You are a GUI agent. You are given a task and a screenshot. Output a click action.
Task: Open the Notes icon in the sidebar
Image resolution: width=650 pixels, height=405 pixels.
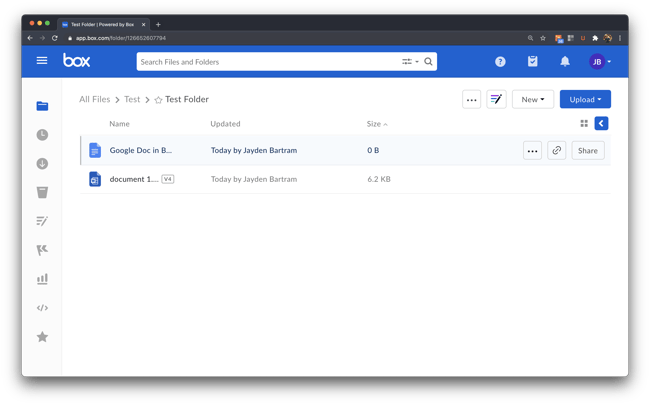tap(42, 221)
